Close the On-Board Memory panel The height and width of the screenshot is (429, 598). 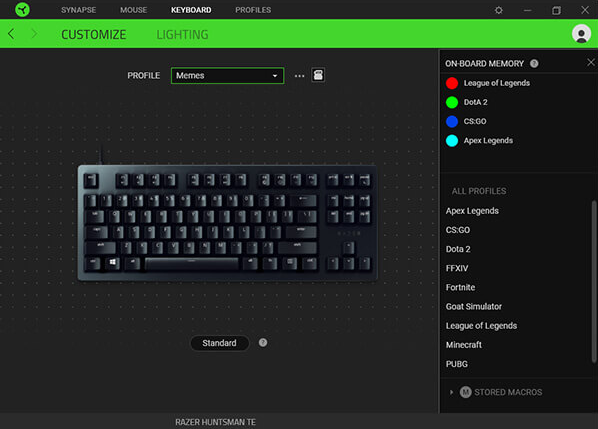pos(590,62)
